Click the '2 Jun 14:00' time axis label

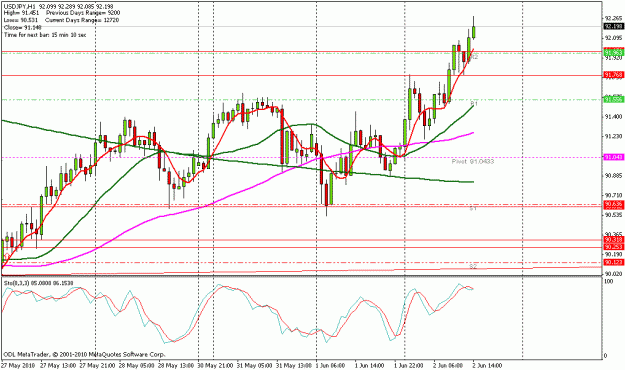point(487,365)
